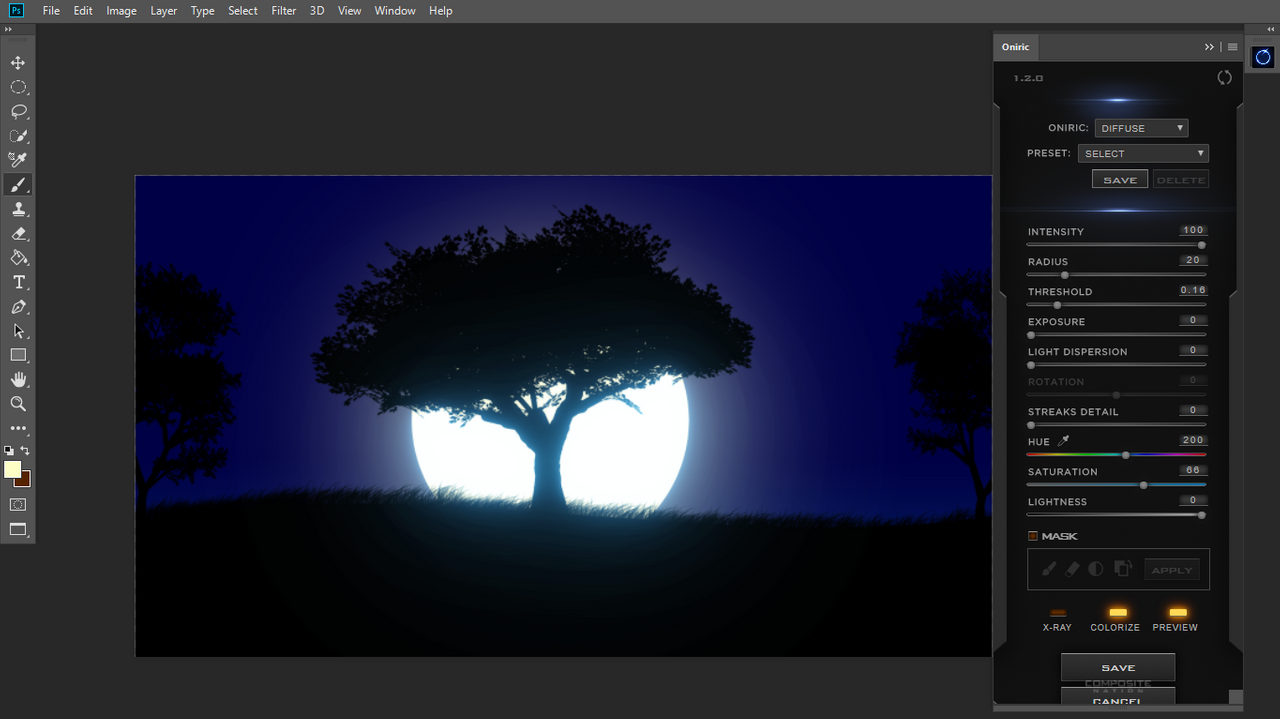The image size is (1280, 719).
Task: Toggle the Preview light
Action: (x=1178, y=612)
